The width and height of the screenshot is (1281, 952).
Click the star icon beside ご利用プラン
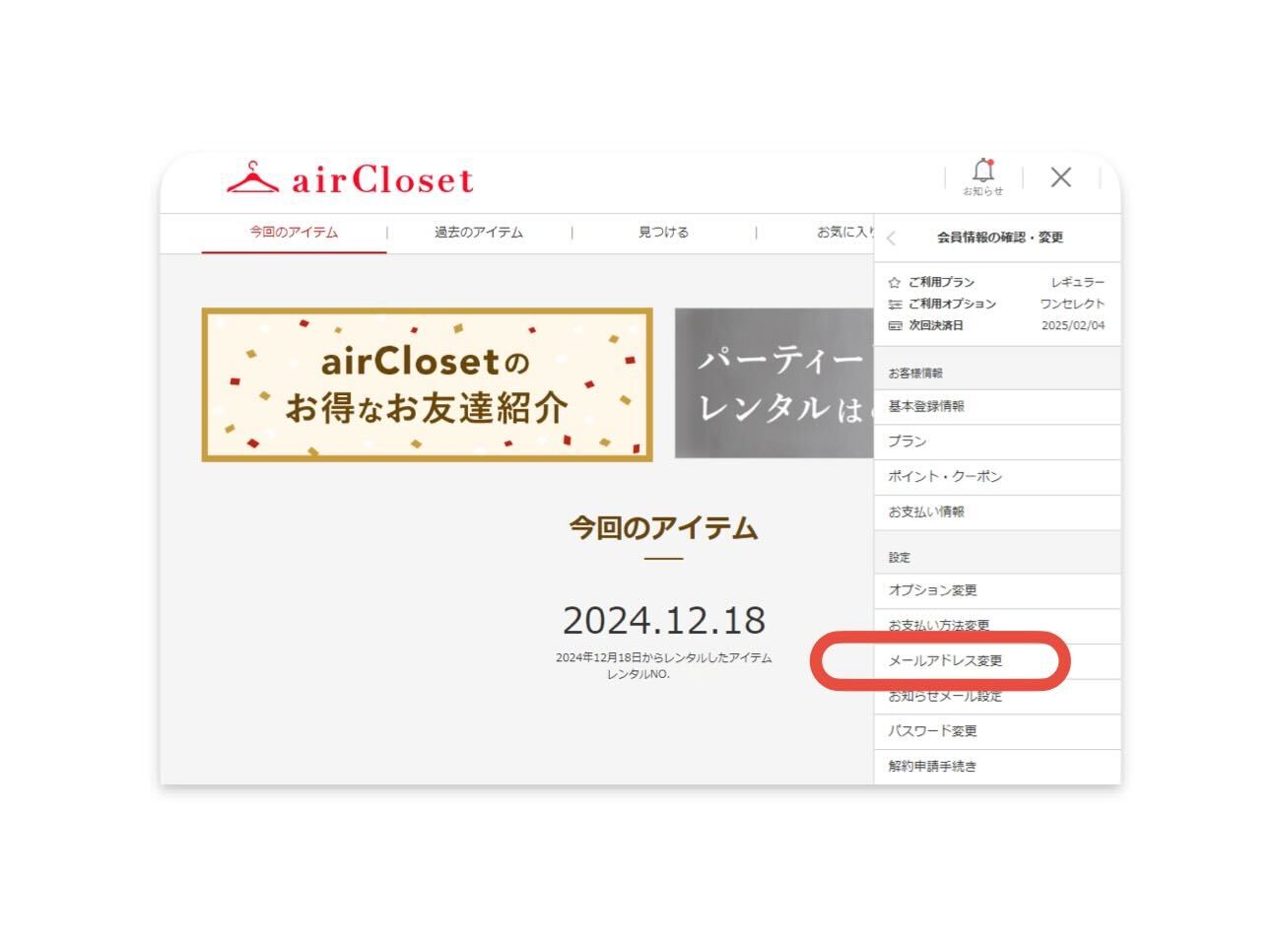pyautogui.click(x=895, y=283)
